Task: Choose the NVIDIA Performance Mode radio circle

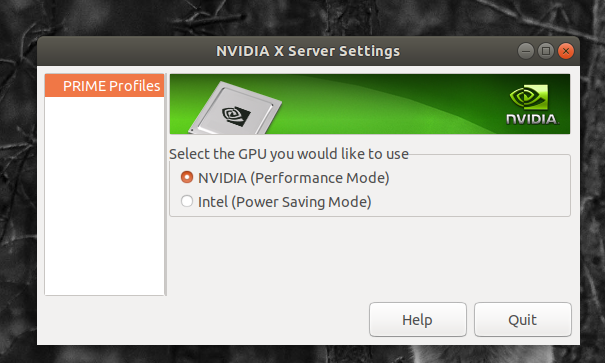Action: 187,177
